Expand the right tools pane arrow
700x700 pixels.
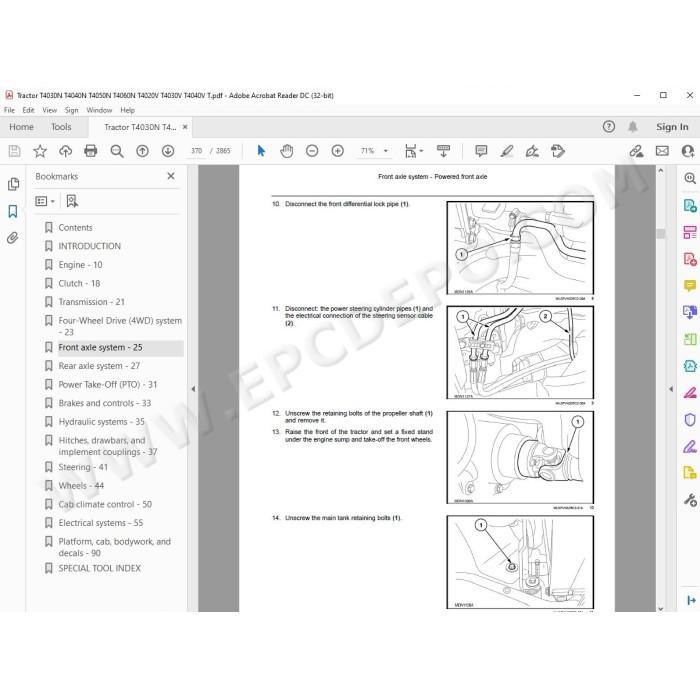point(671,389)
